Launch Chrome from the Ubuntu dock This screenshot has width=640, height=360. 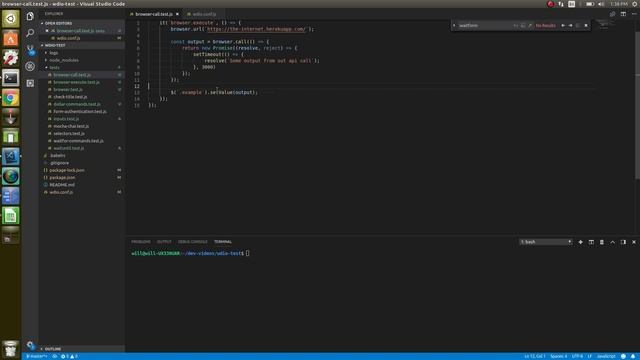point(11,98)
